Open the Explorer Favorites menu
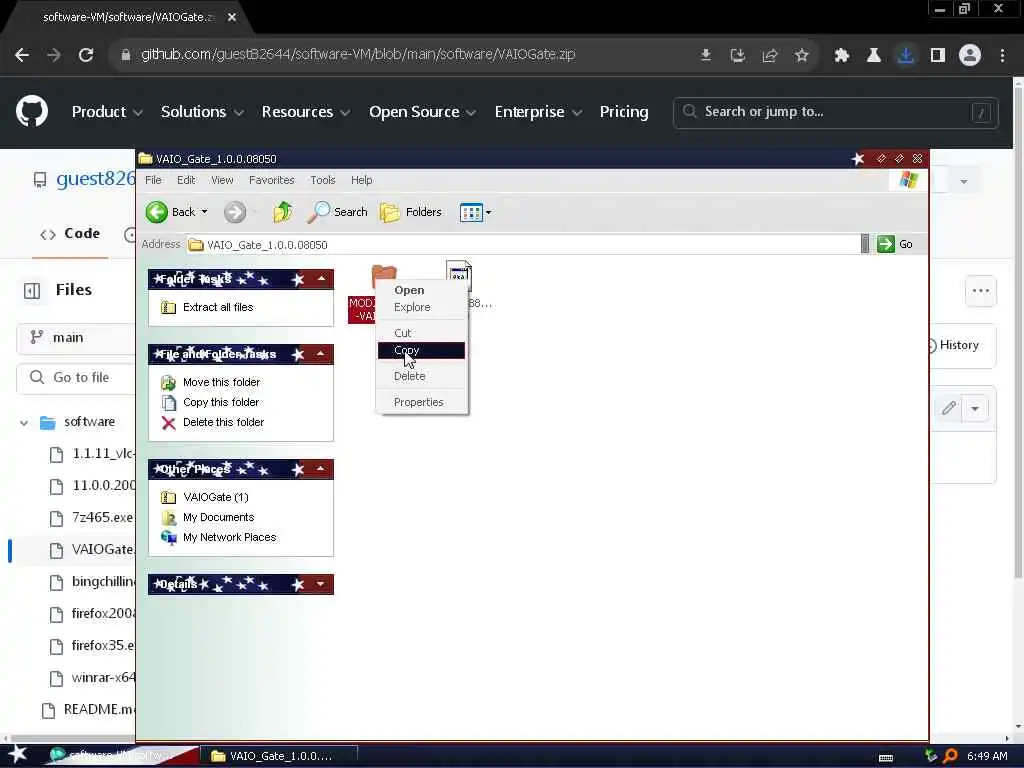The width and height of the screenshot is (1024, 768). click(272, 180)
